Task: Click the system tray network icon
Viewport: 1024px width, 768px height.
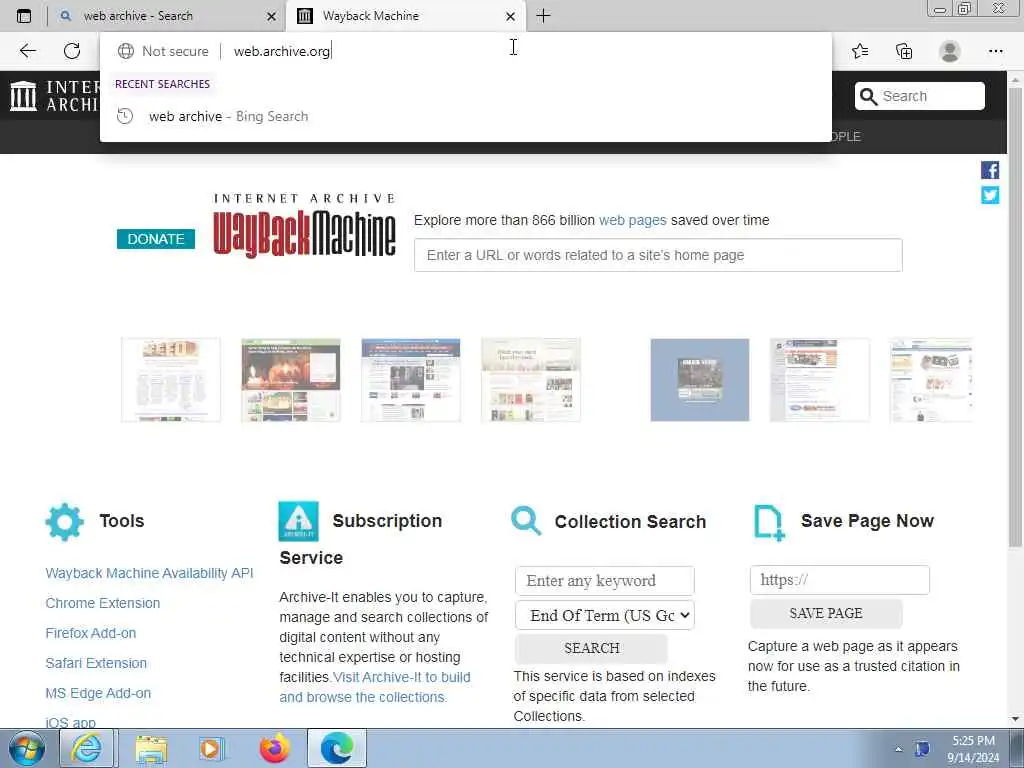Action: [922, 748]
